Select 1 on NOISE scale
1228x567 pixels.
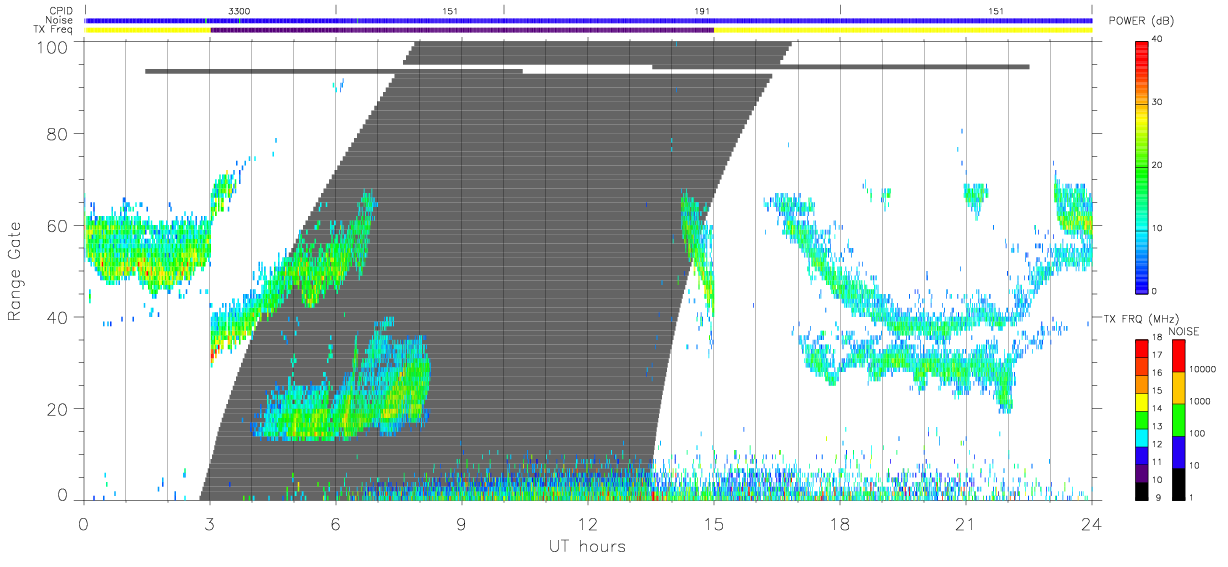[1193, 497]
